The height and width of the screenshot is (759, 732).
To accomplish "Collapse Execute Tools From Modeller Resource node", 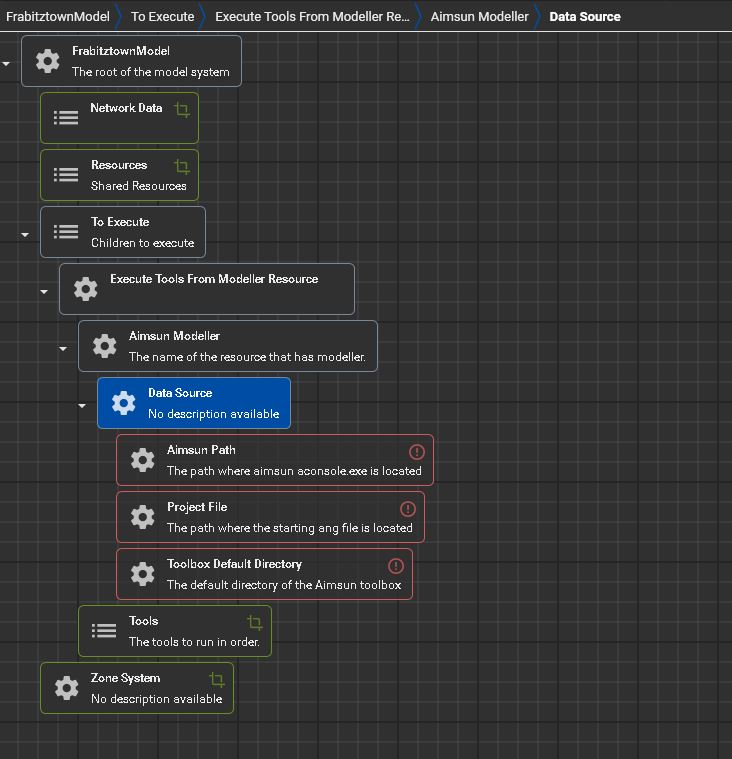I will click(x=44, y=292).
